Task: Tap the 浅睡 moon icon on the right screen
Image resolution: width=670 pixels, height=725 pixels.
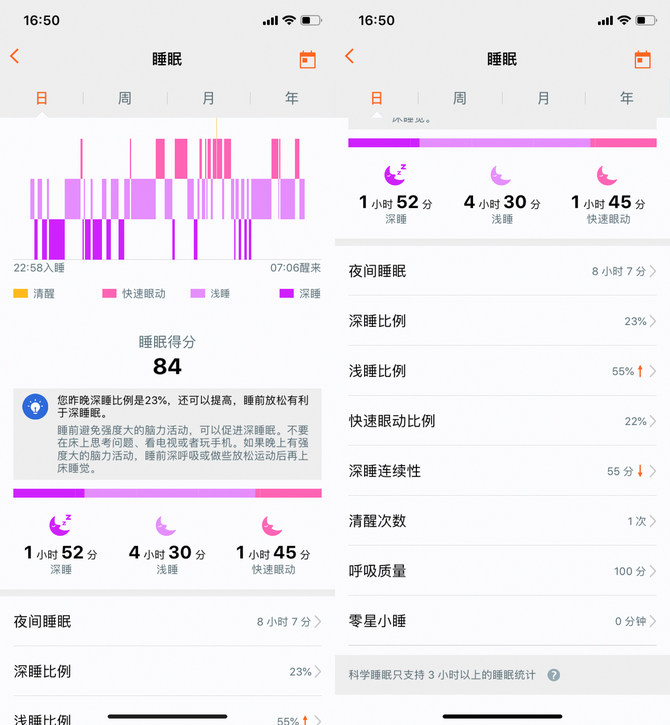Action: (501, 176)
